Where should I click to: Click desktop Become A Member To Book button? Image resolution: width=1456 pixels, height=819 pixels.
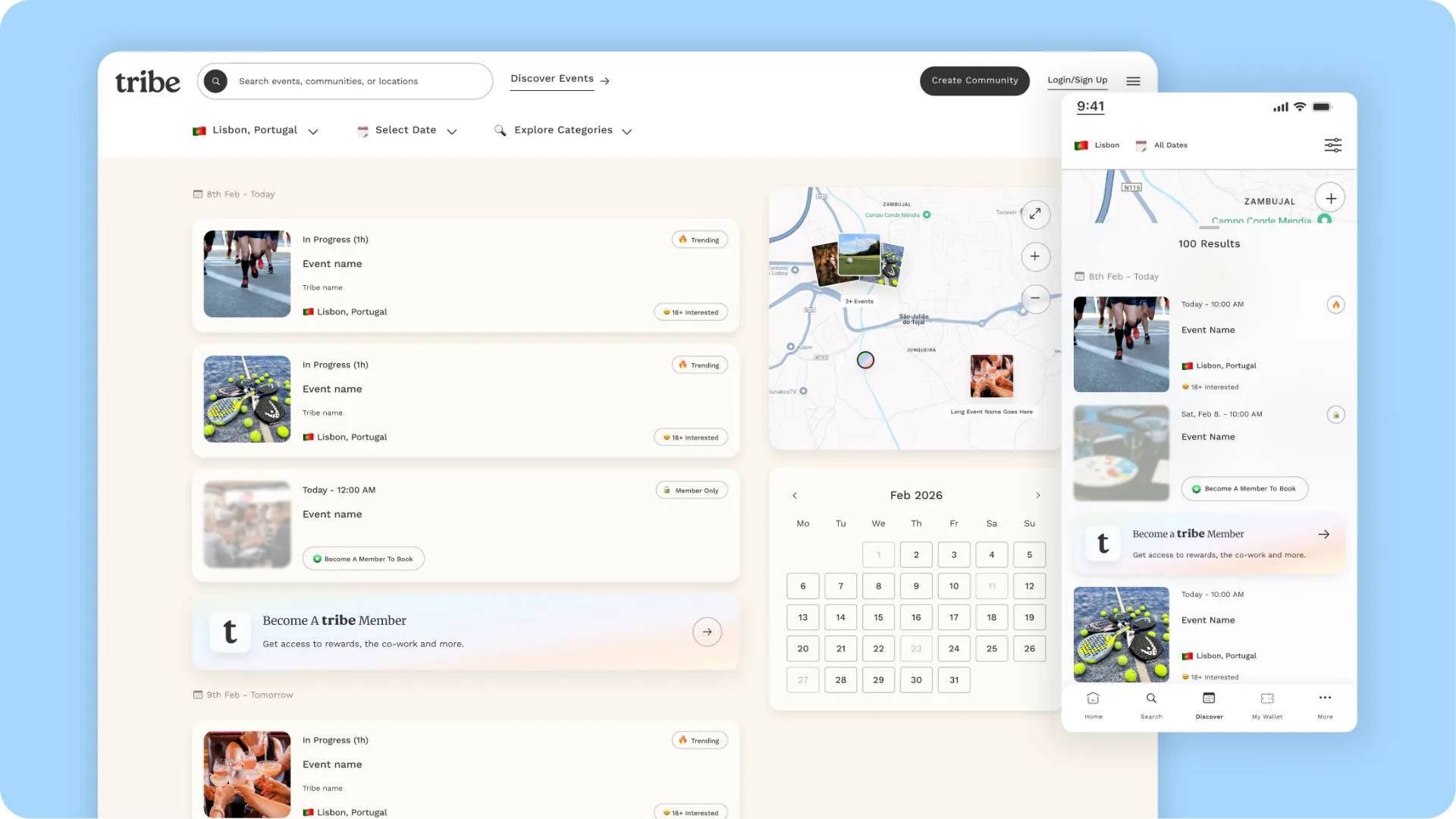(x=363, y=559)
